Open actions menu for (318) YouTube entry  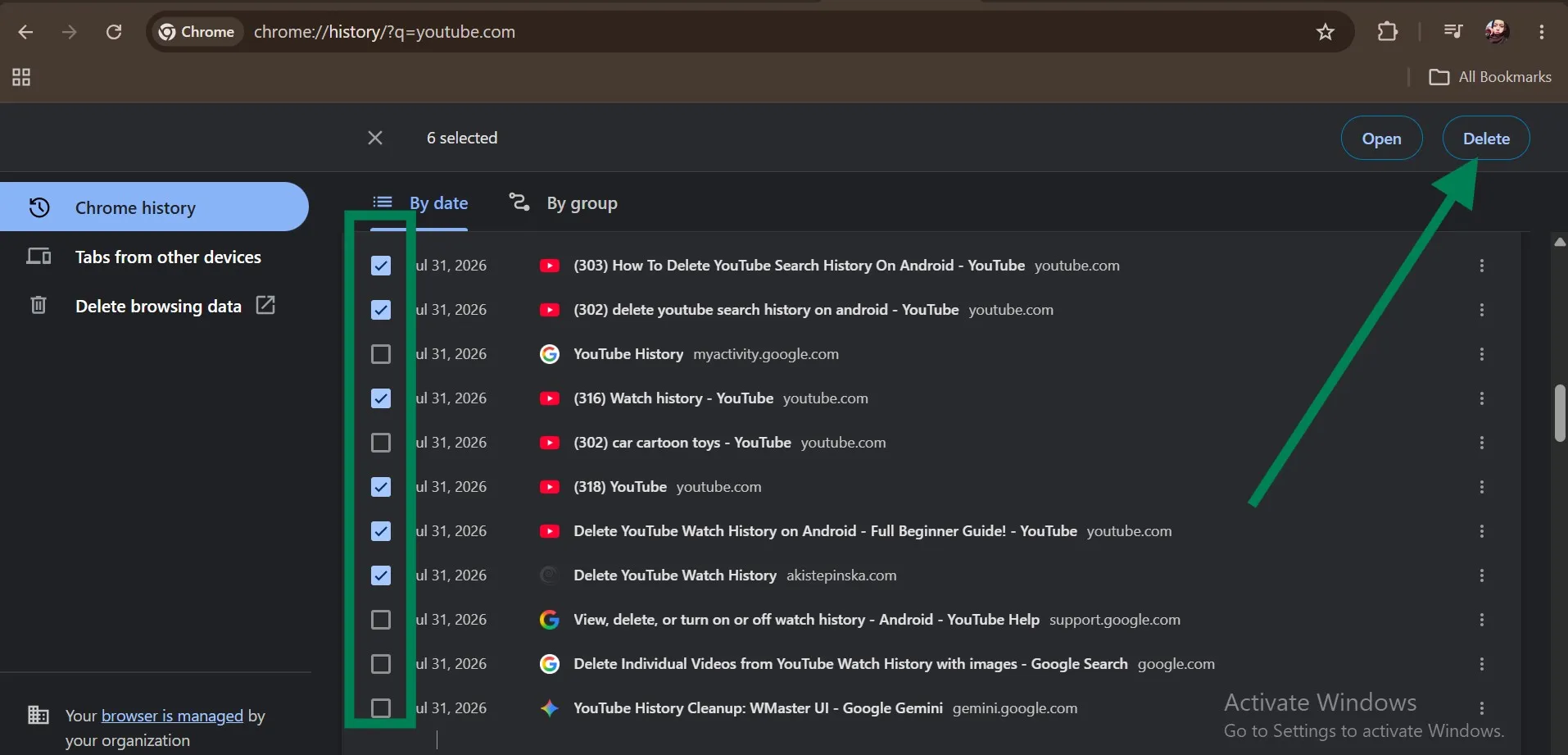[1481, 487]
